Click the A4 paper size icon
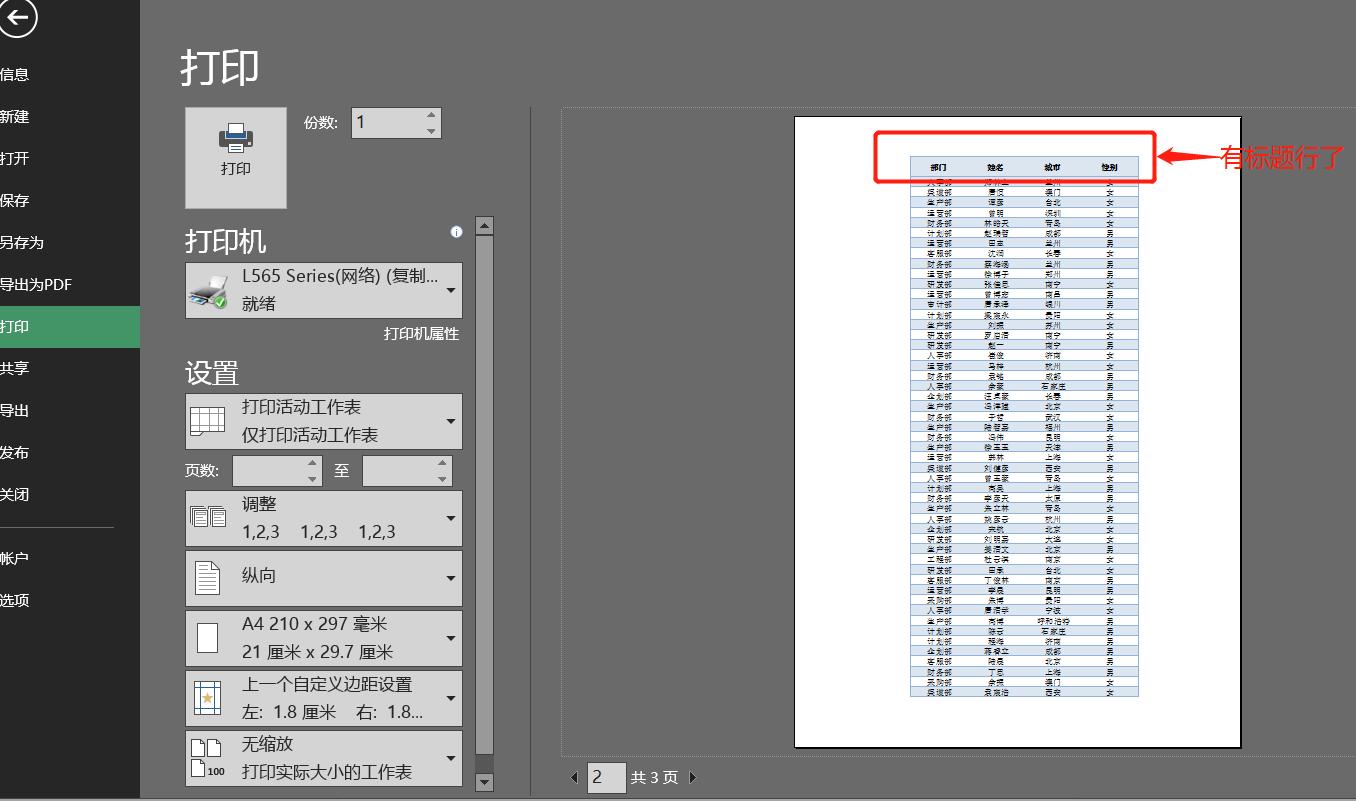The height and width of the screenshot is (801, 1356). tap(209, 637)
